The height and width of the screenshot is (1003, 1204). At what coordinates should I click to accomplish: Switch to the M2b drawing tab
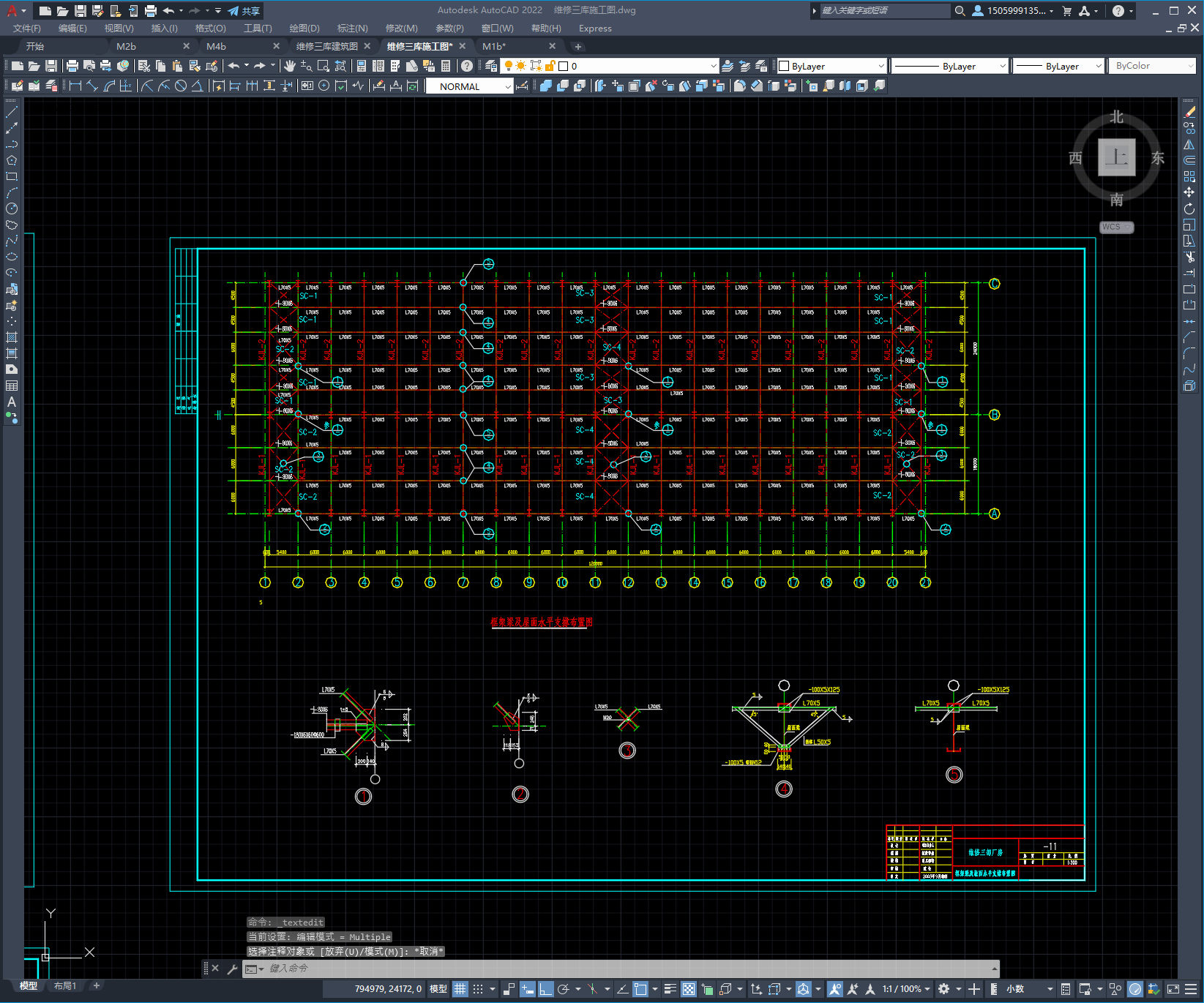pyautogui.click(x=126, y=46)
